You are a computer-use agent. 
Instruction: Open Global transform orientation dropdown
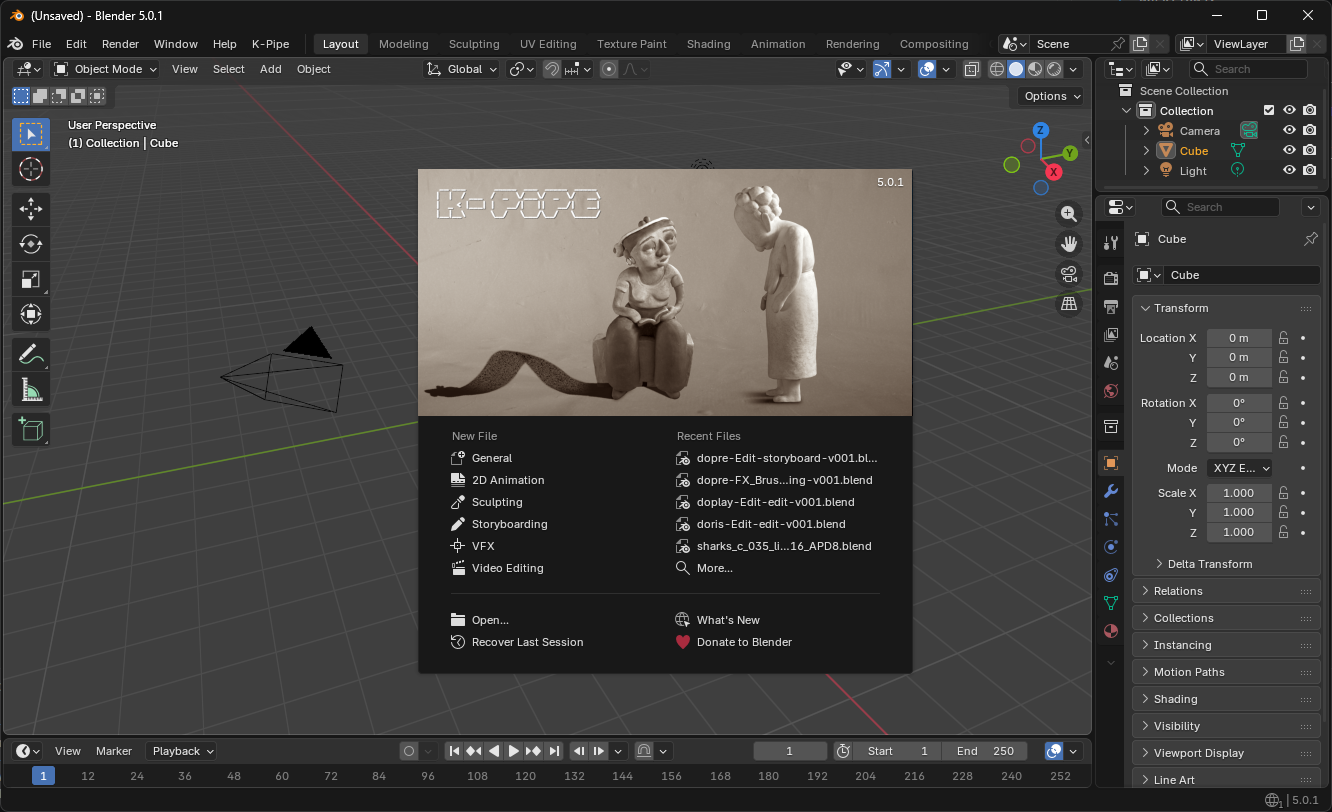click(462, 69)
